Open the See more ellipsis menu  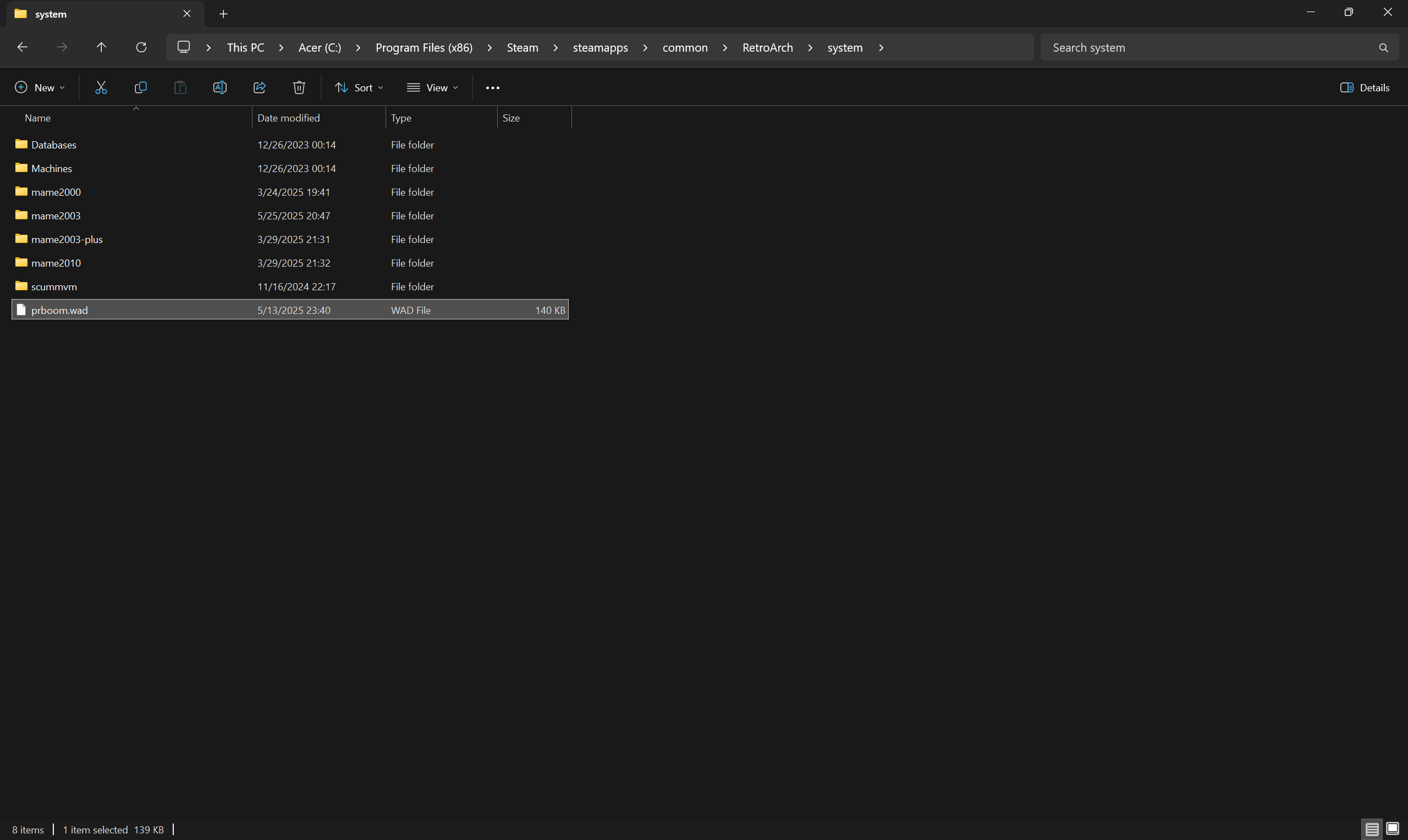(493, 88)
